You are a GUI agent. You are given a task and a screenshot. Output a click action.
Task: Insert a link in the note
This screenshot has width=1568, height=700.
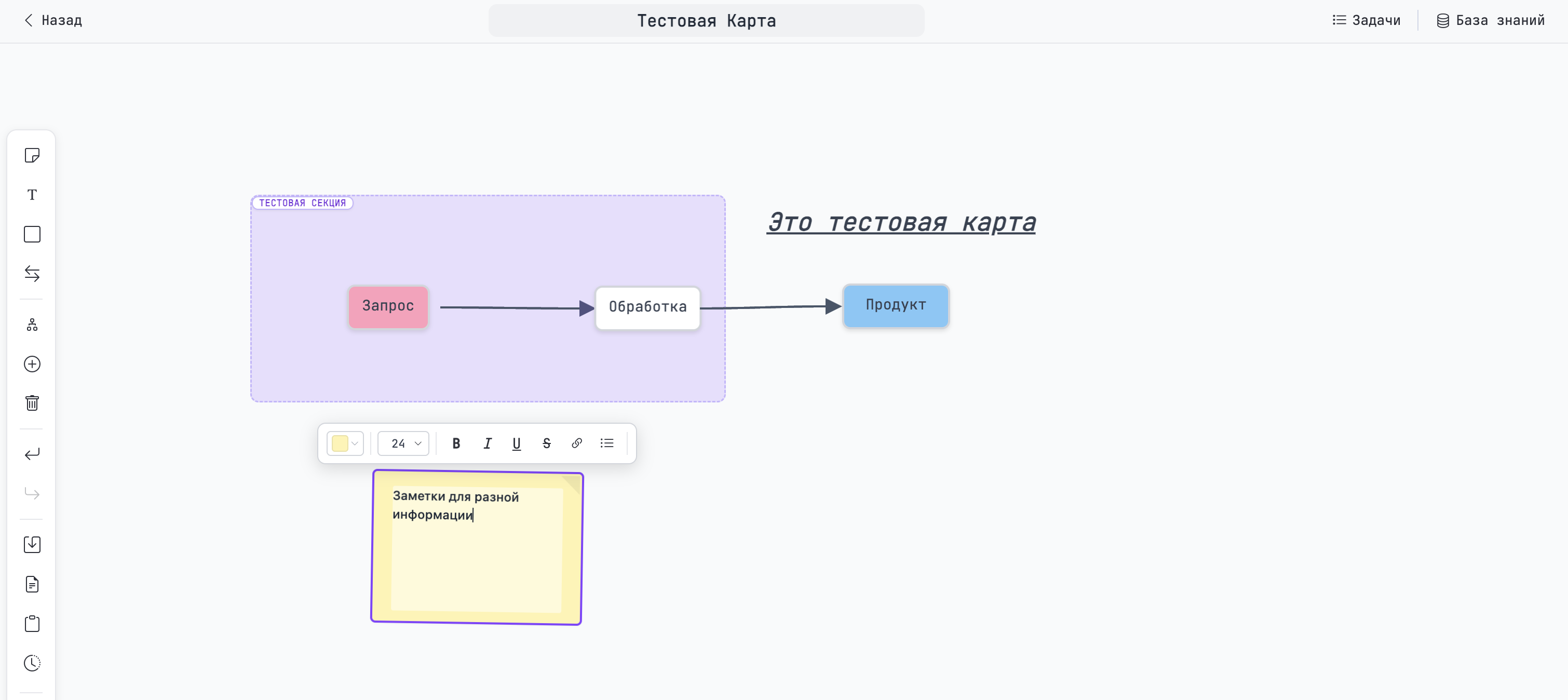576,443
